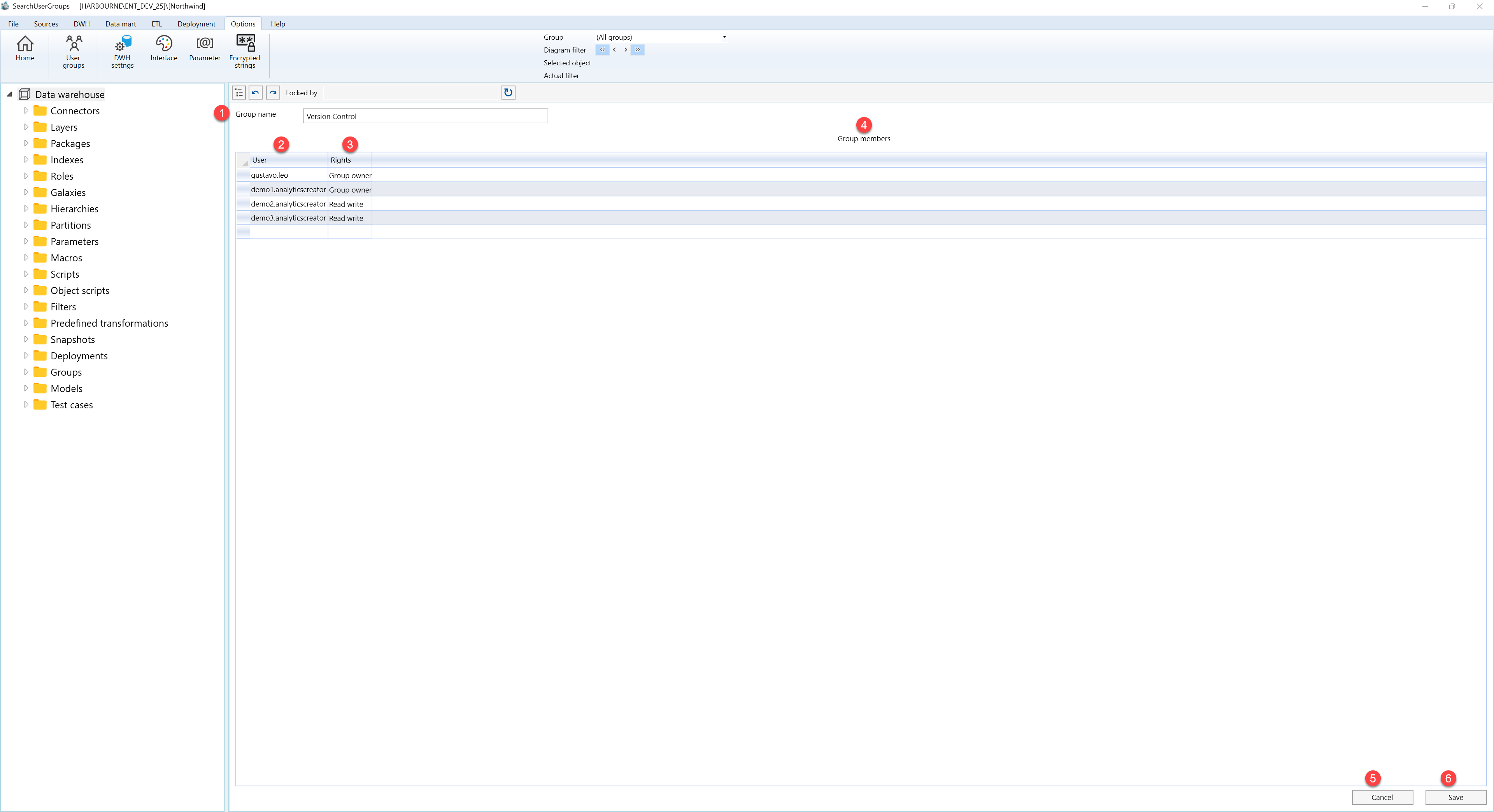The height and width of the screenshot is (812, 1494).
Task: Click the Partitions folder icon
Action: (x=40, y=225)
